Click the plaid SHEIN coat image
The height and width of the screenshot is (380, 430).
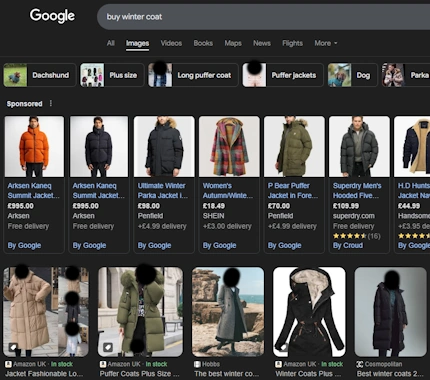(229, 146)
